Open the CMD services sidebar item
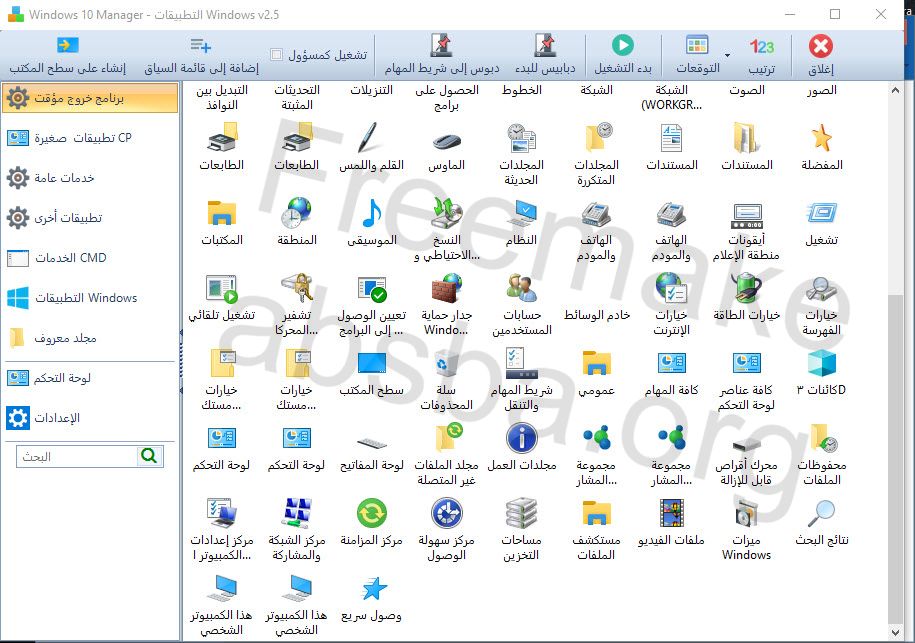Image resolution: width=915 pixels, height=643 pixels. (x=90, y=257)
